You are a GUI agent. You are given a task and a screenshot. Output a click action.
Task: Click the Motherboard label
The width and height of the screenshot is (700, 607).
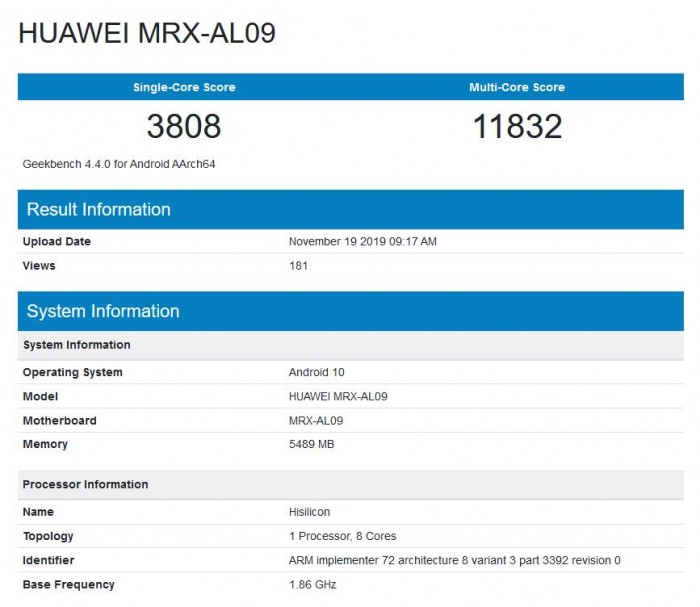(59, 420)
